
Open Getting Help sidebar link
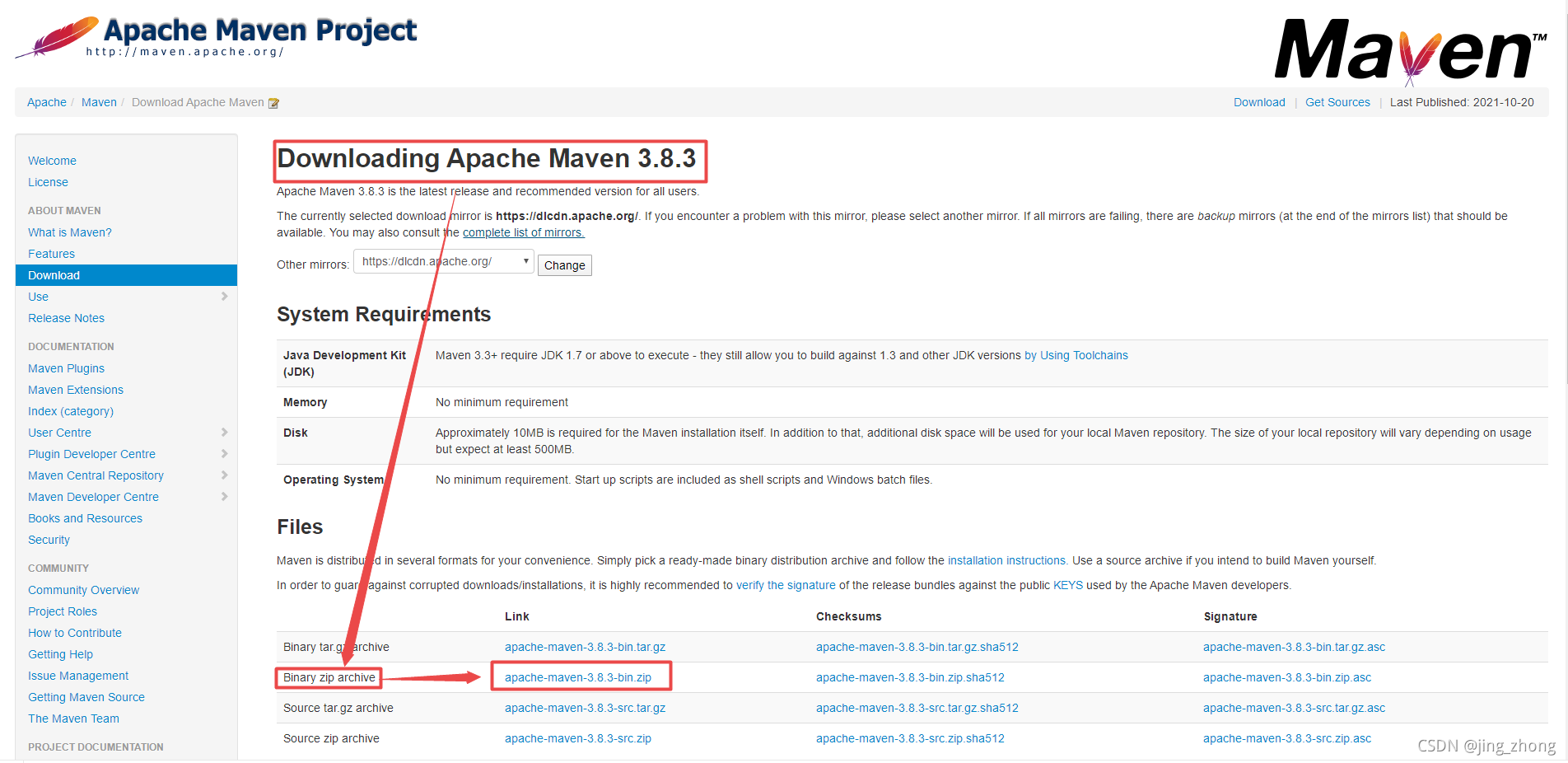pos(60,654)
